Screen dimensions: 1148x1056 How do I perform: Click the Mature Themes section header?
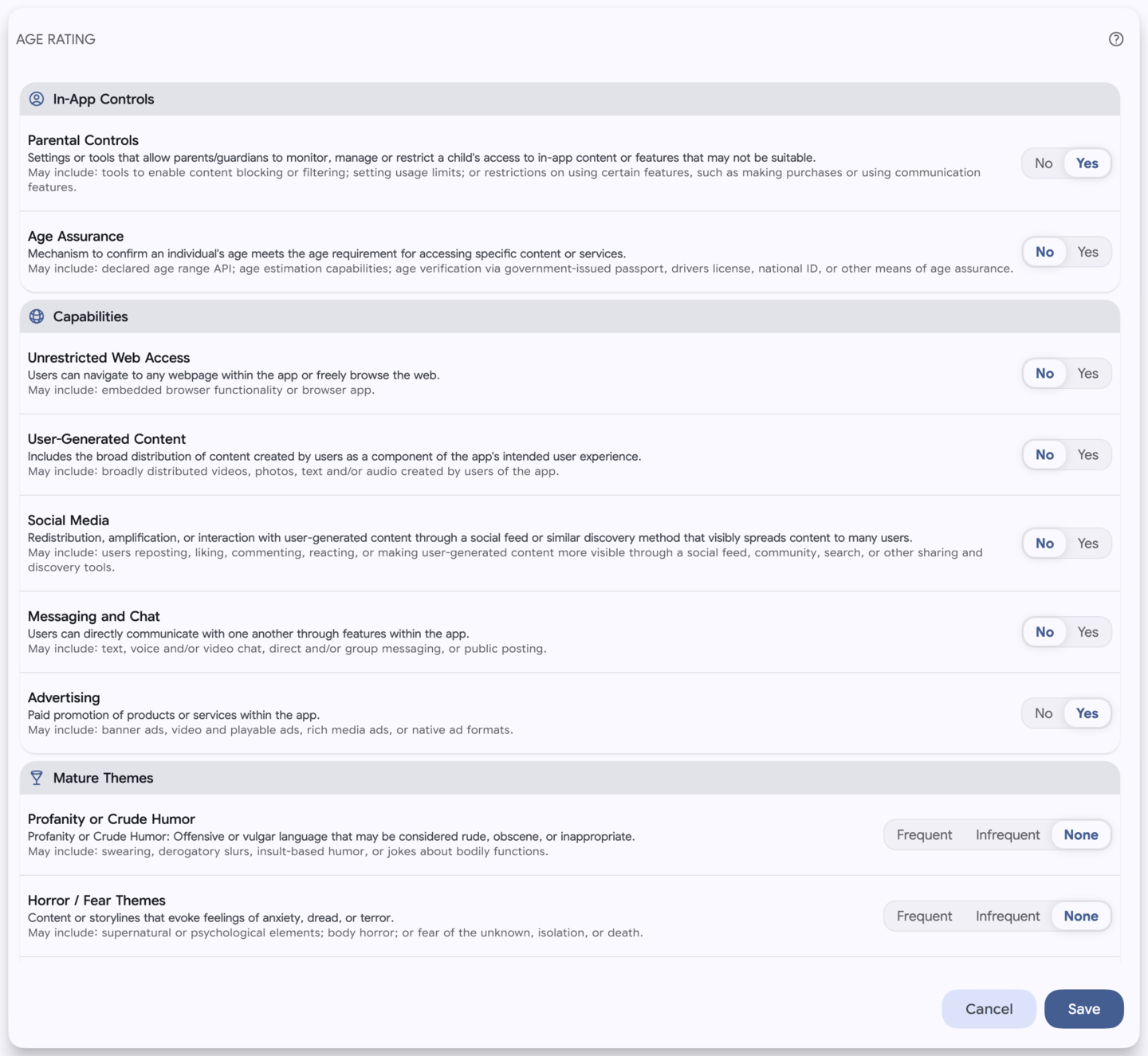[x=570, y=778]
